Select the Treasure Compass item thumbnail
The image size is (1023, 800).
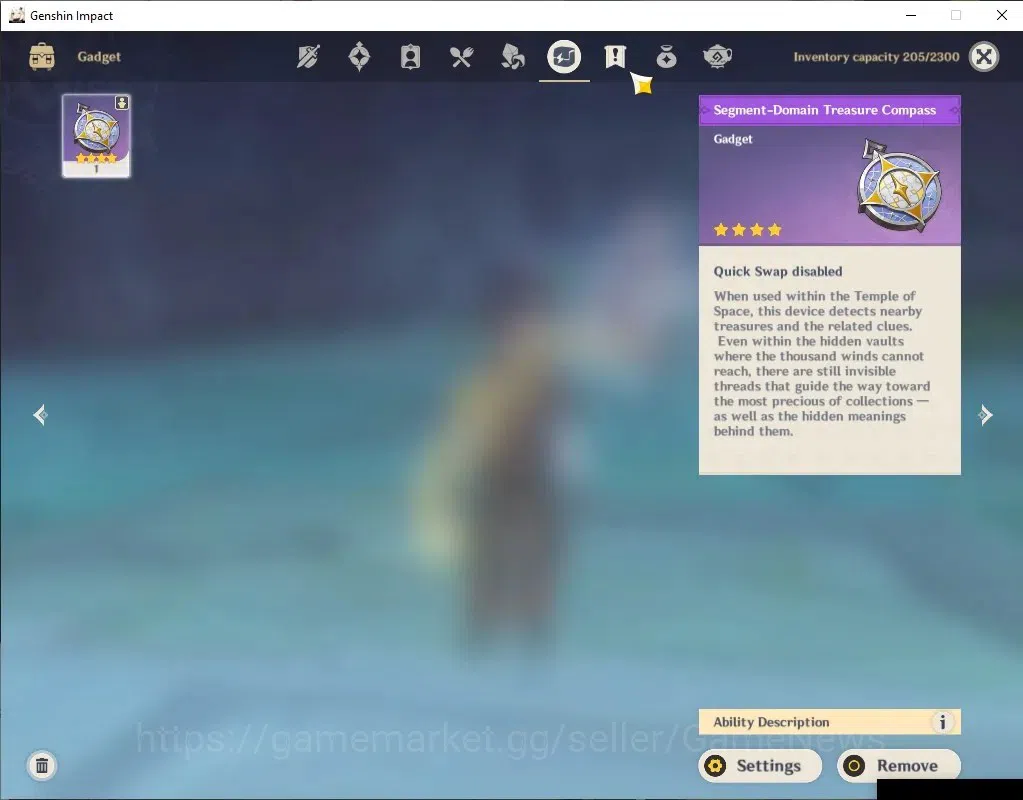pyautogui.click(x=96, y=136)
